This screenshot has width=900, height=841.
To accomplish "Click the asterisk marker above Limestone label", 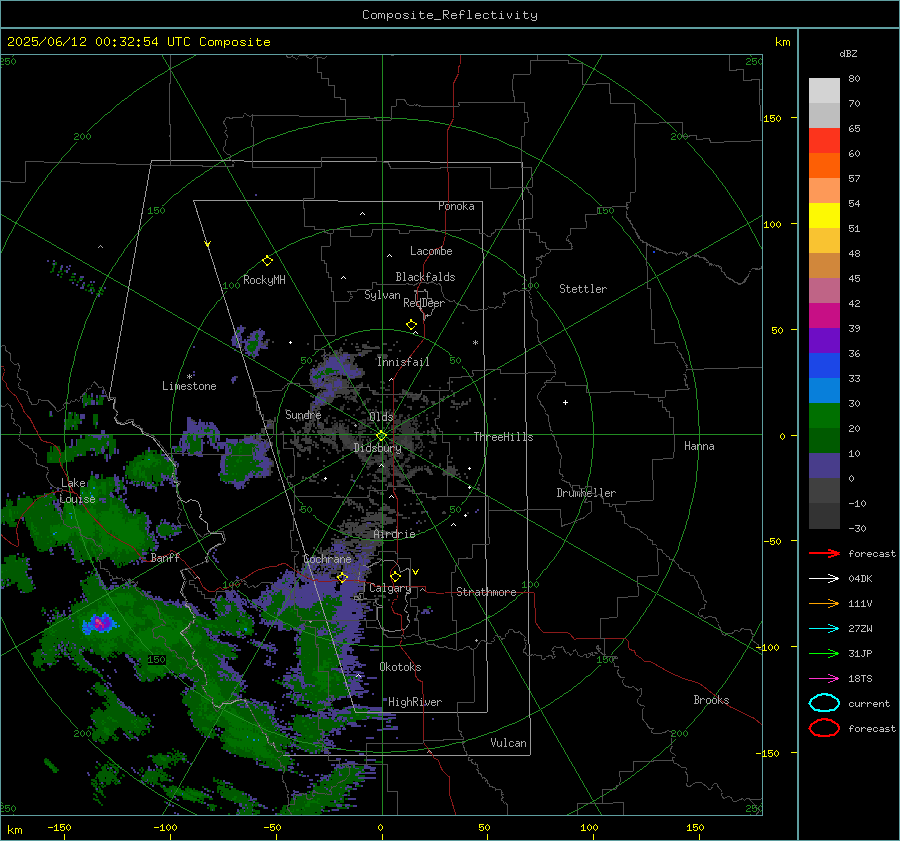I will (190, 377).
